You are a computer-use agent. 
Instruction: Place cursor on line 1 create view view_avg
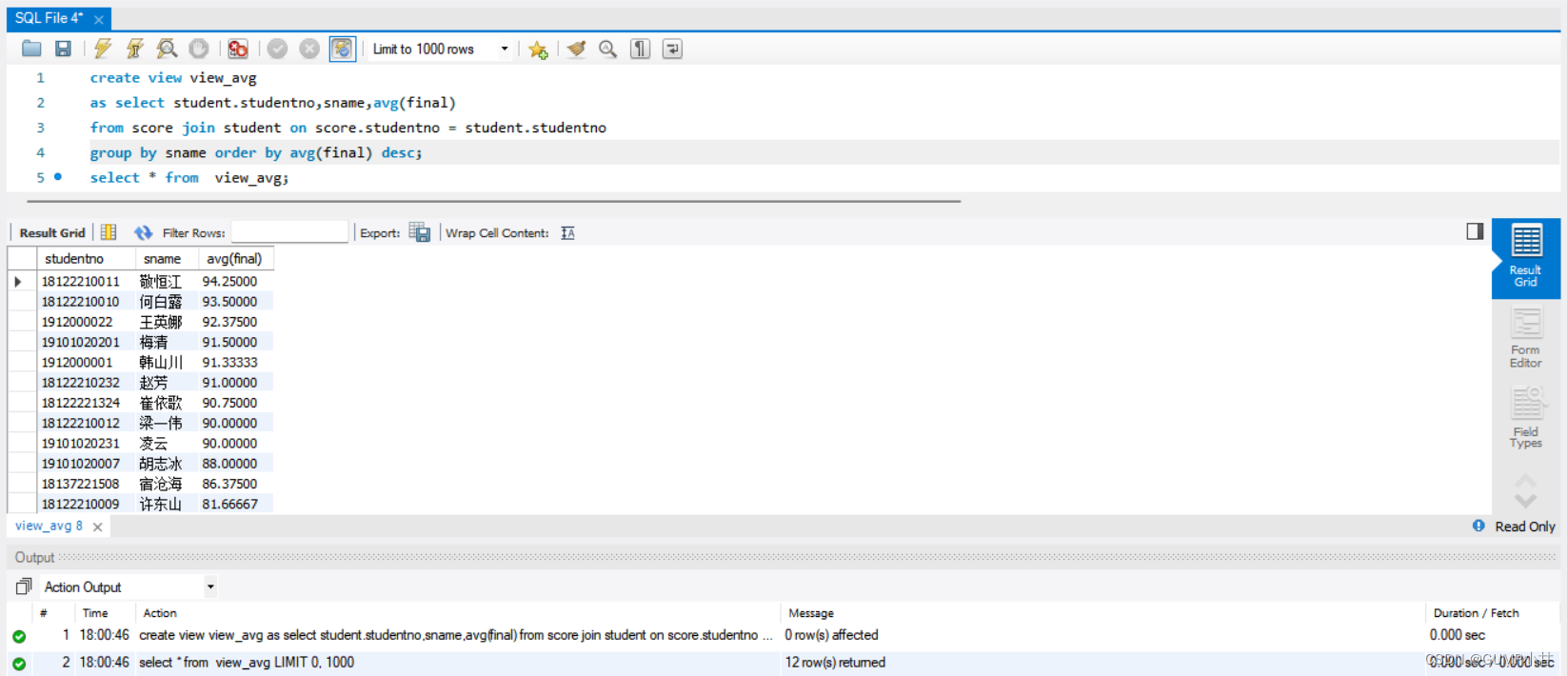pyautogui.click(x=173, y=78)
